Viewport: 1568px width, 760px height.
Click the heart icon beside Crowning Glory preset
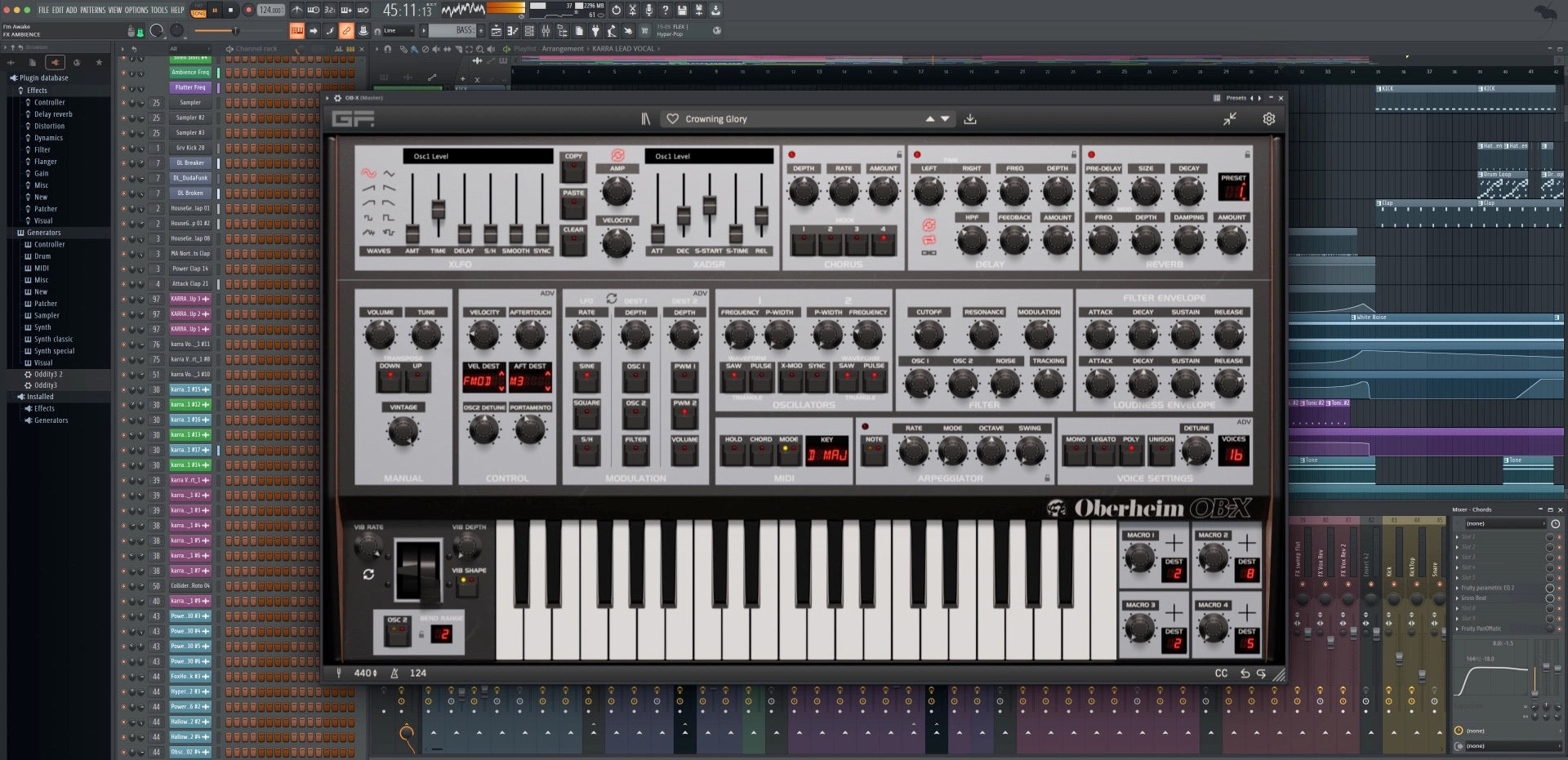pos(671,118)
